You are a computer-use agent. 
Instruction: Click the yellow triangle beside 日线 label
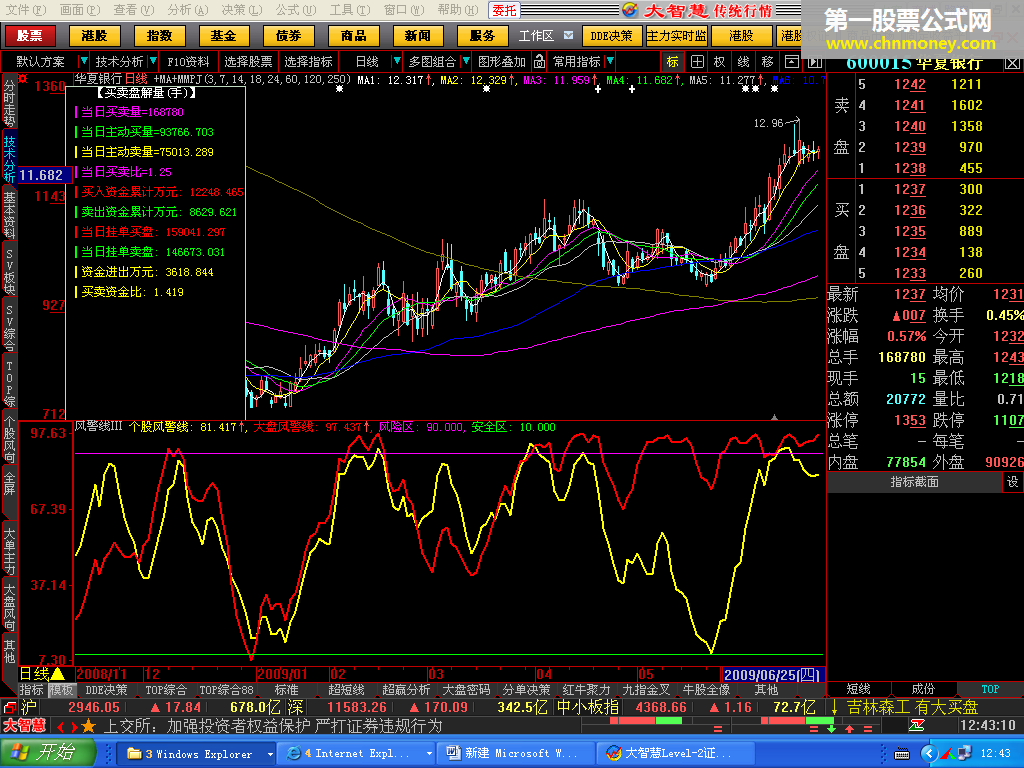[x=57, y=674]
